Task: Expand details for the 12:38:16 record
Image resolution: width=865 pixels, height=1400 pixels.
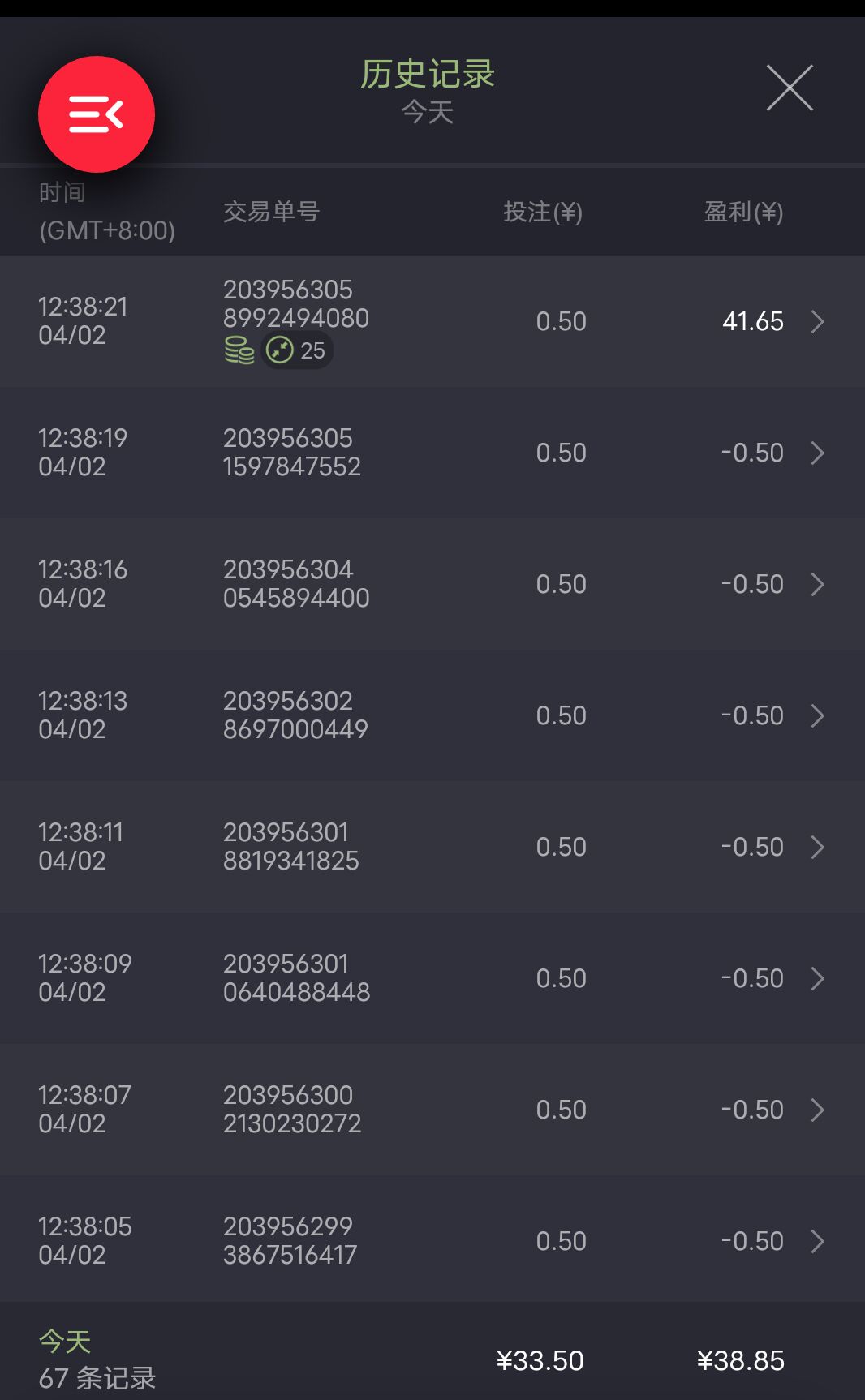Action: tap(817, 585)
